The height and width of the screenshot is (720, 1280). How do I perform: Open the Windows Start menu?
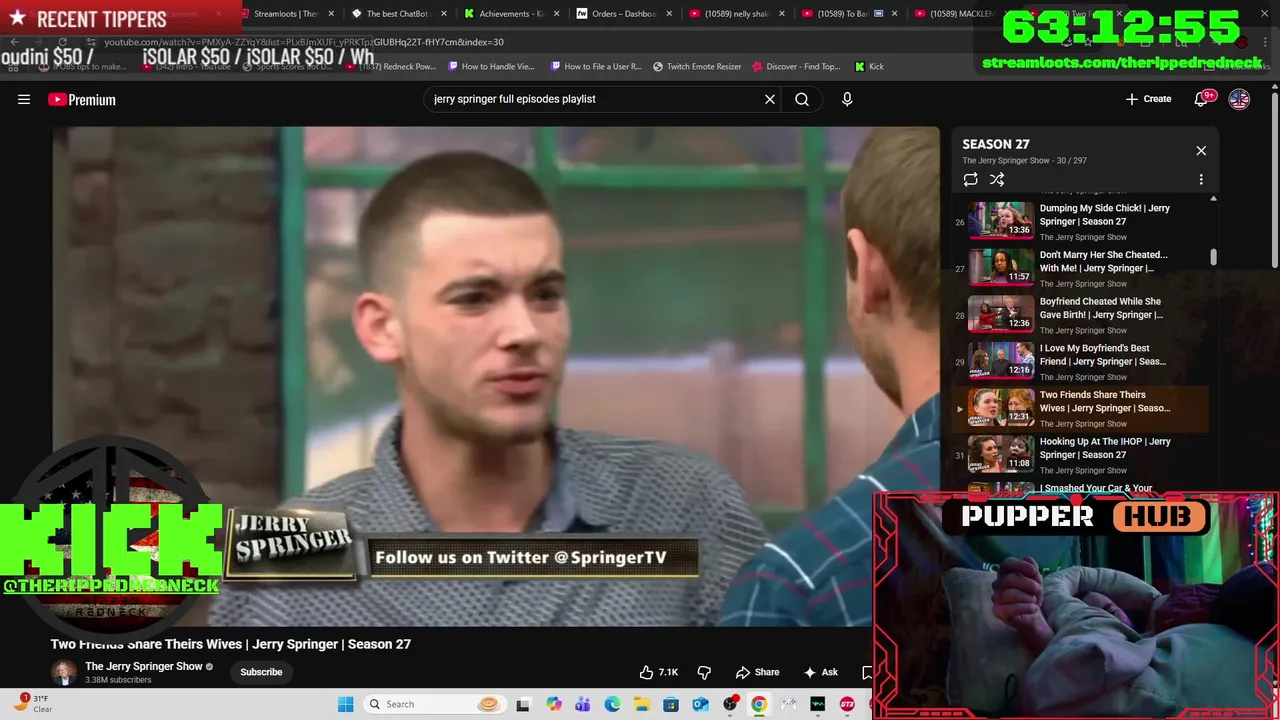click(x=345, y=704)
